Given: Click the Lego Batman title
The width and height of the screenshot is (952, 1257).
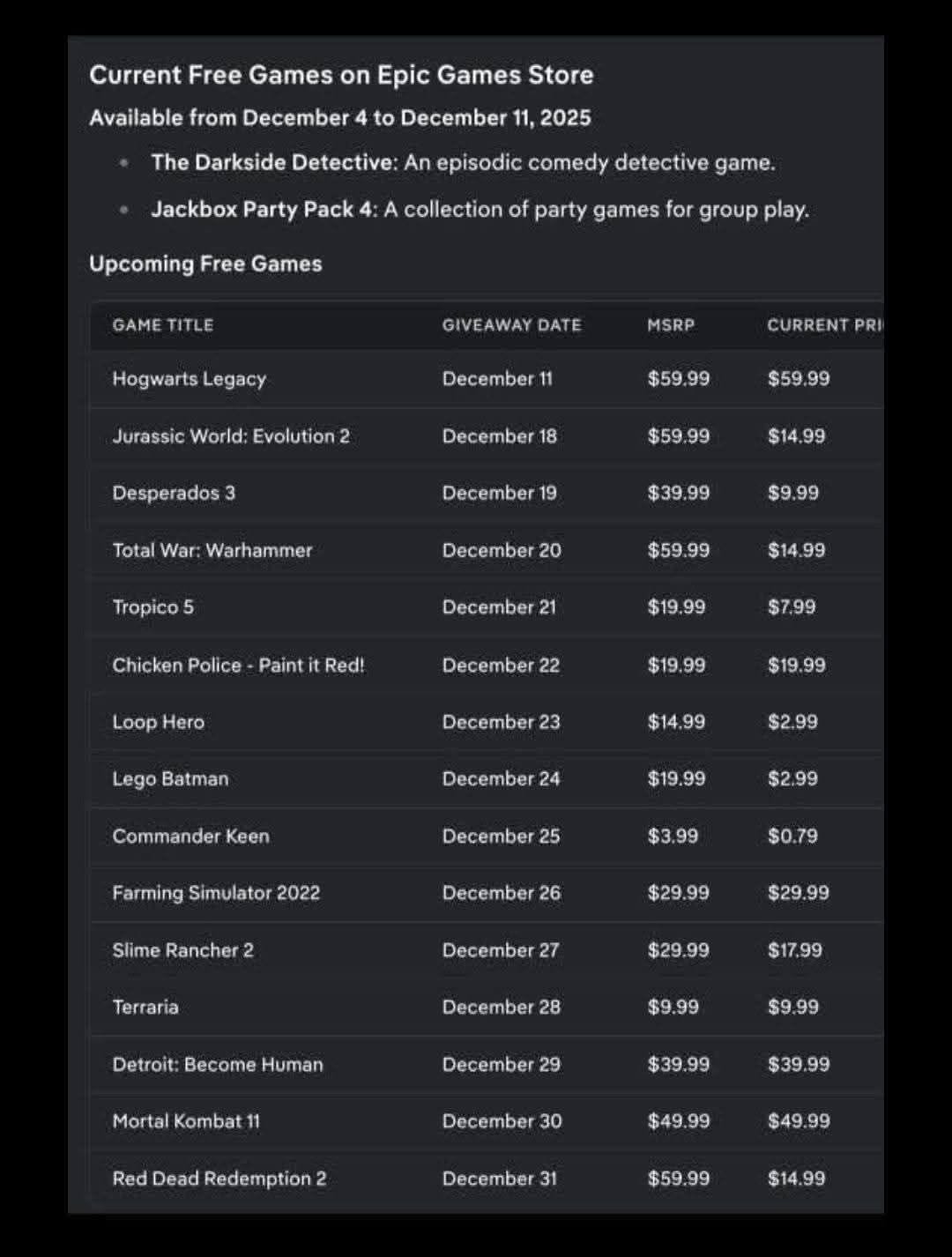Looking at the screenshot, I should pyautogui.click(x=170, y=779).
